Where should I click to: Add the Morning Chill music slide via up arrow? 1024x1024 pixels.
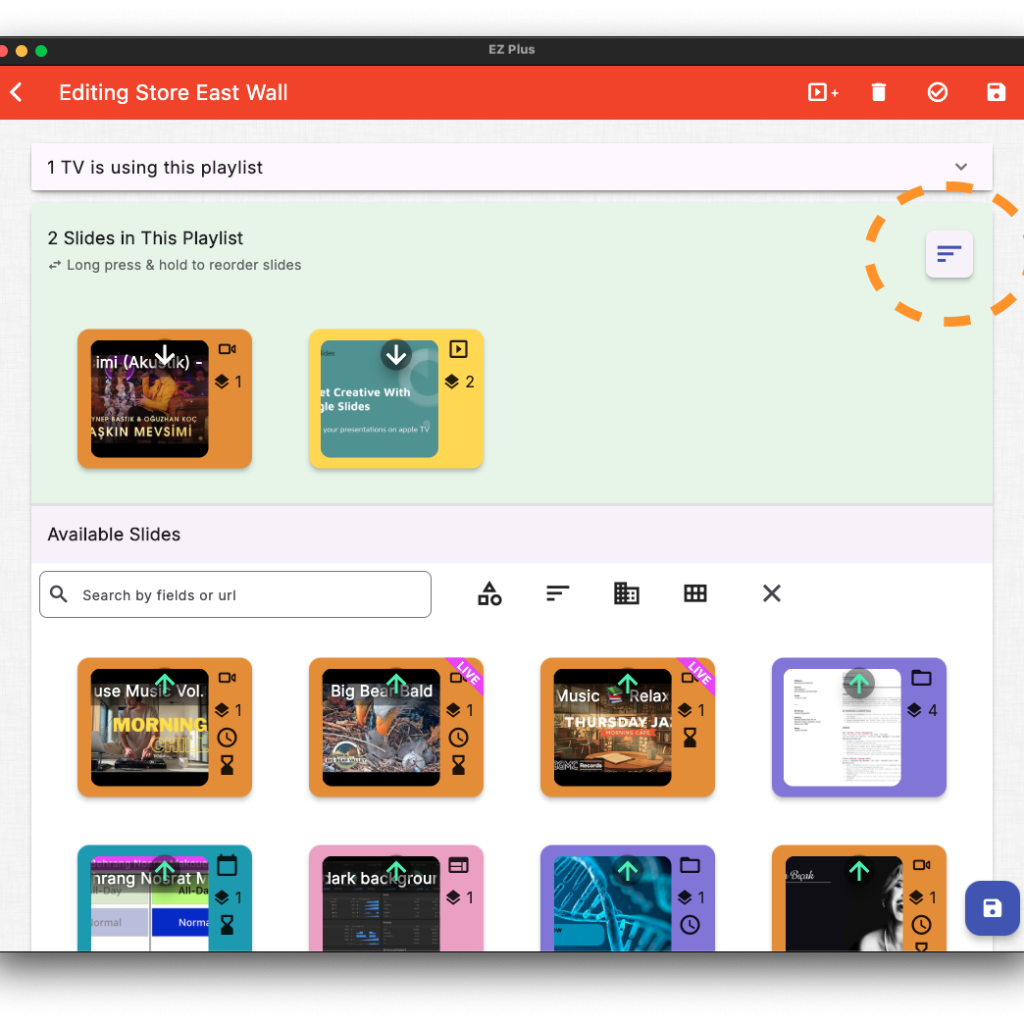(165, 684)
